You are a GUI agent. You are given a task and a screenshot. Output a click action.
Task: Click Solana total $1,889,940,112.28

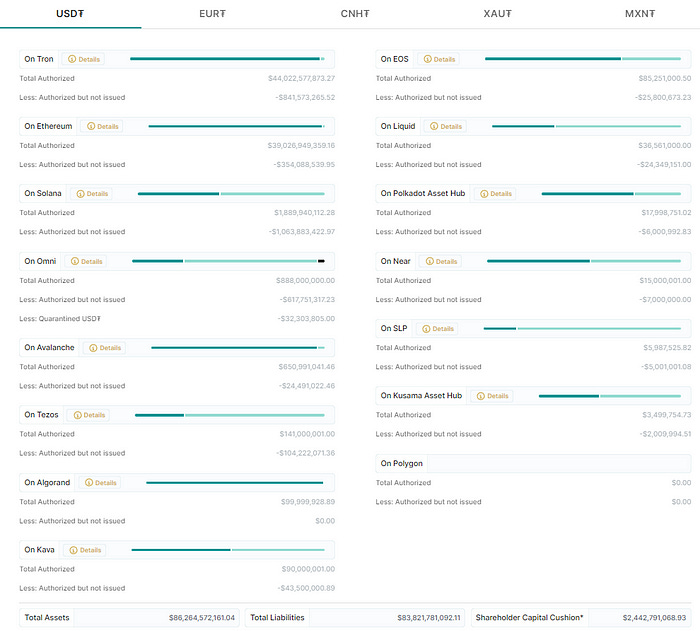tap(304, 213)
